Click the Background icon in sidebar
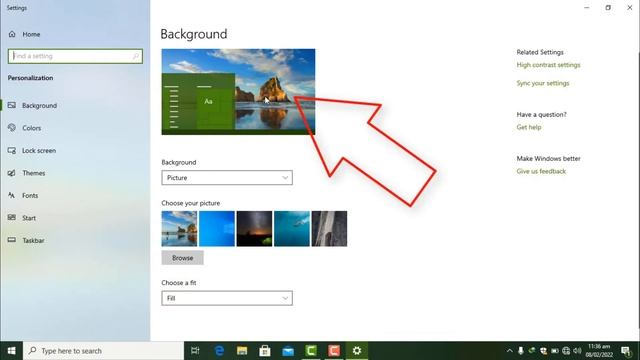This screenshot has width=640, height=360. [12, 105]
